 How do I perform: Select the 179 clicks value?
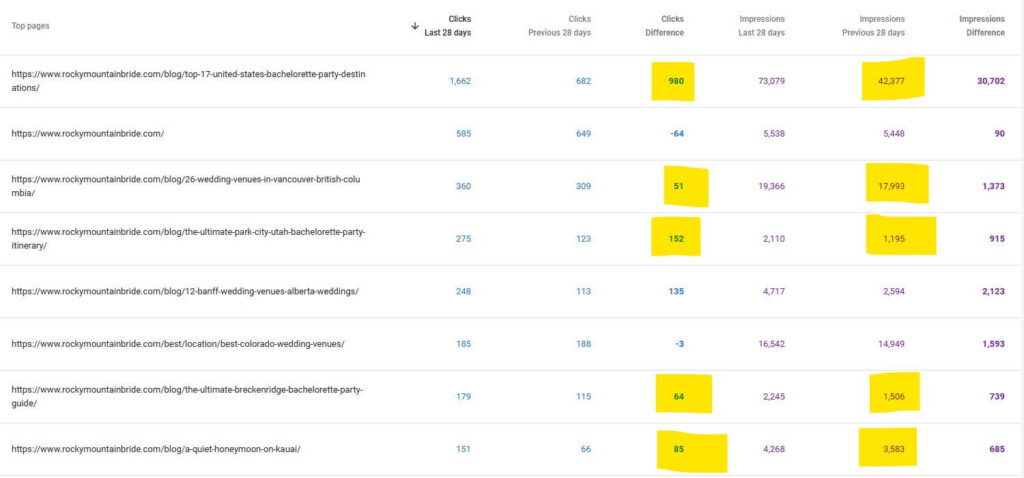pos(463,397)
